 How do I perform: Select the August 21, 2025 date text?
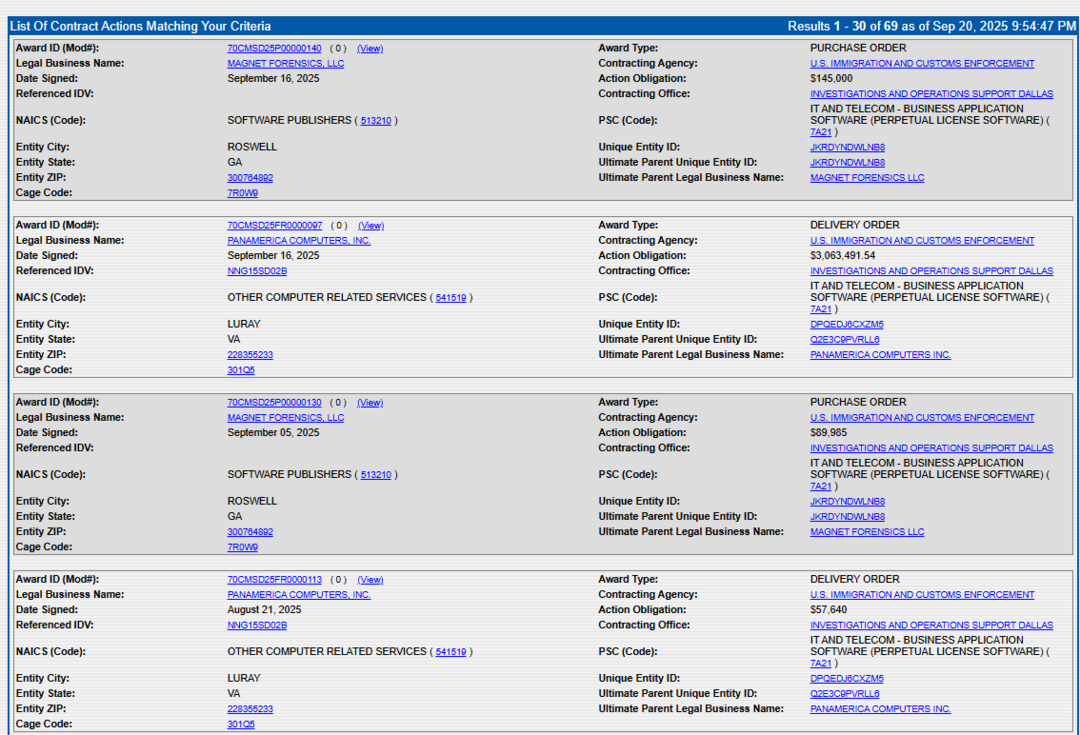coord(264,610)
